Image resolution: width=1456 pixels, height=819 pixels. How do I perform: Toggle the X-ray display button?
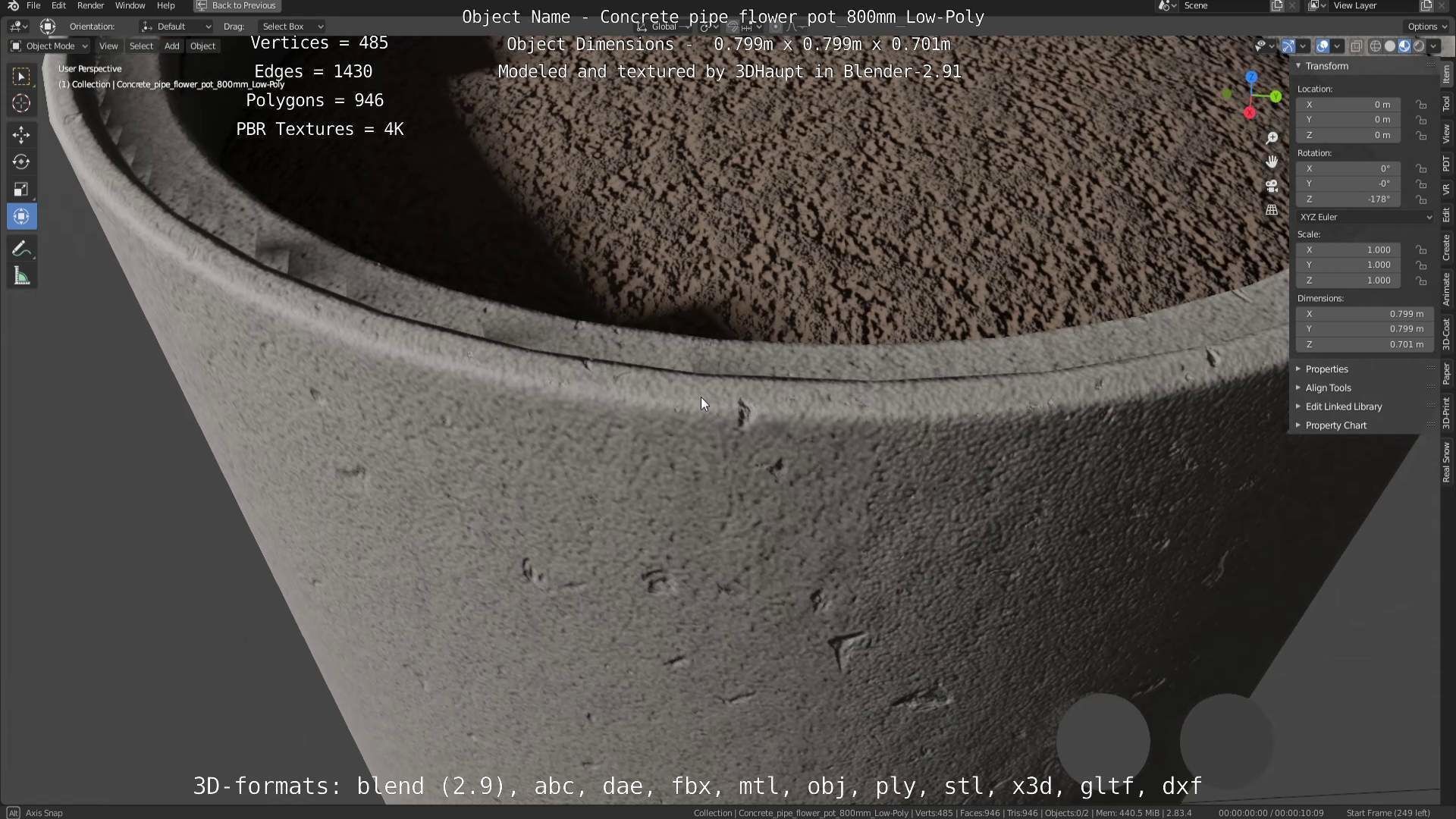tap(1357, 46)
